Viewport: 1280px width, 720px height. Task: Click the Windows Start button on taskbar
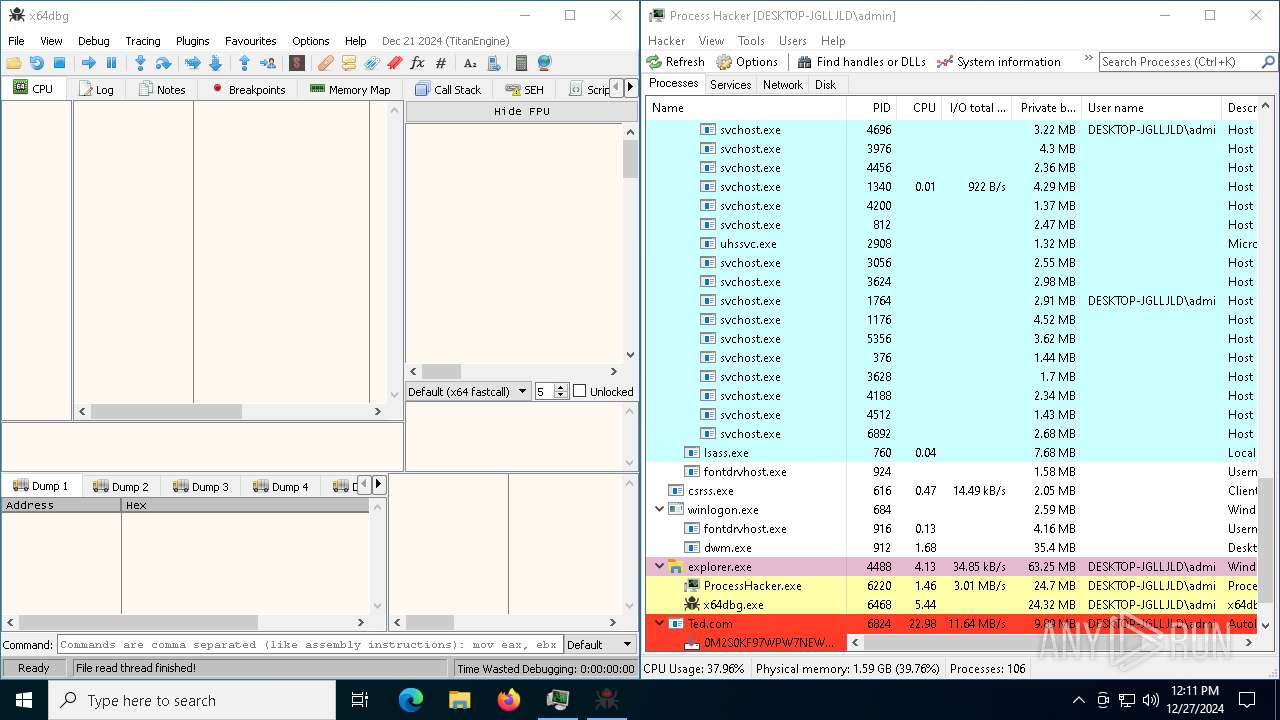click(24, 700)
